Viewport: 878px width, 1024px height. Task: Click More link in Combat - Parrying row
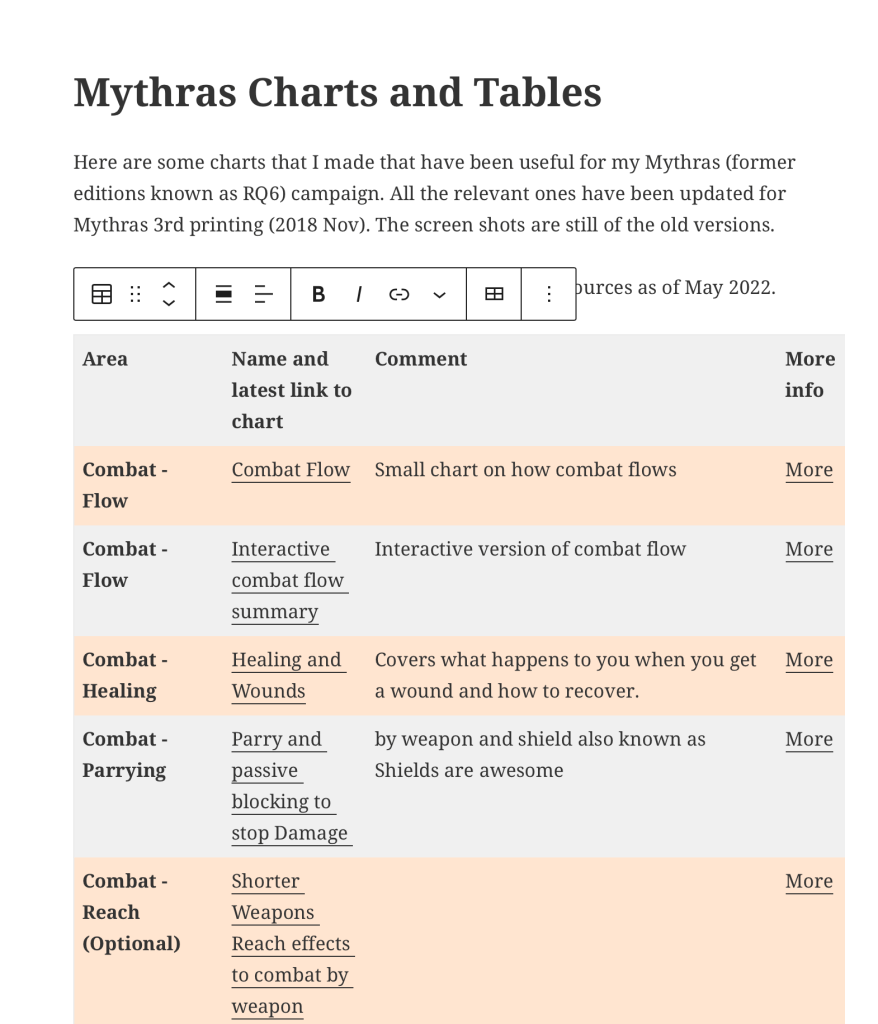[808, 739]
